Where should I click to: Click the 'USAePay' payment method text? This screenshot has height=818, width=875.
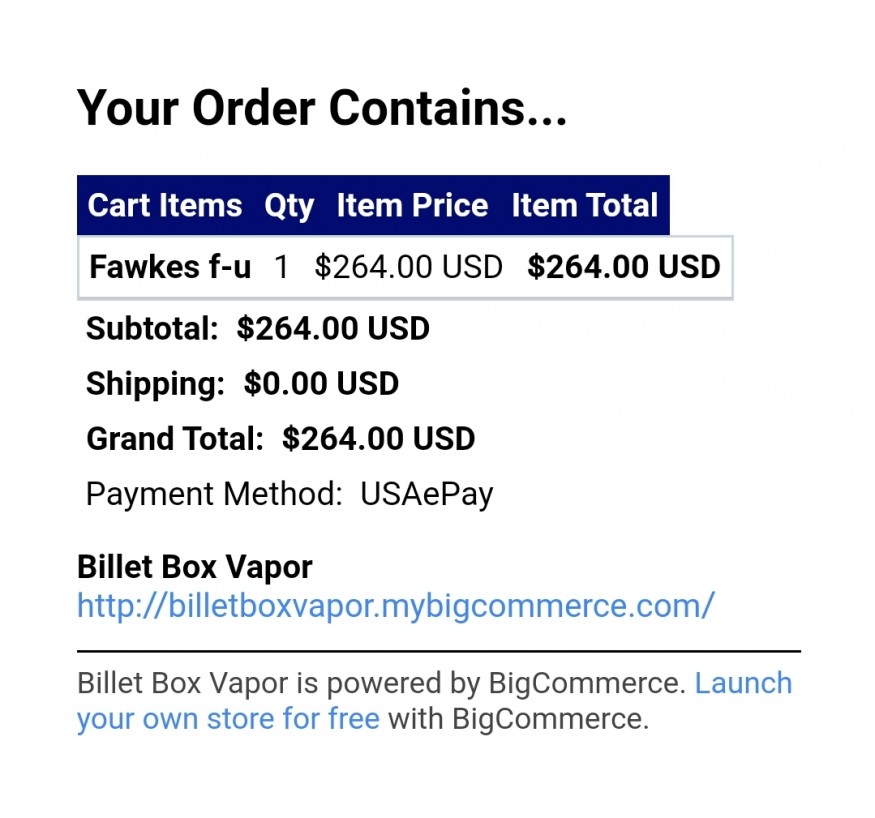tap(427, 494)
